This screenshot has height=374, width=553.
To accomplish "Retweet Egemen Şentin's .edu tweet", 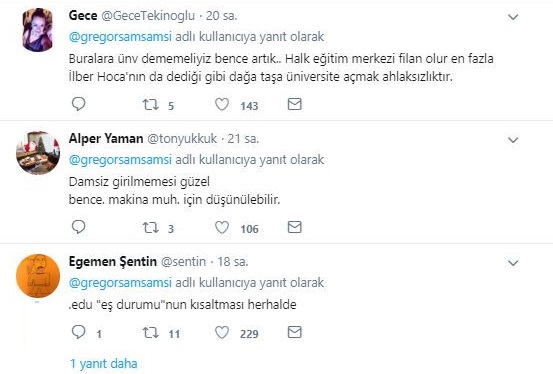I will tap(151, 333).
